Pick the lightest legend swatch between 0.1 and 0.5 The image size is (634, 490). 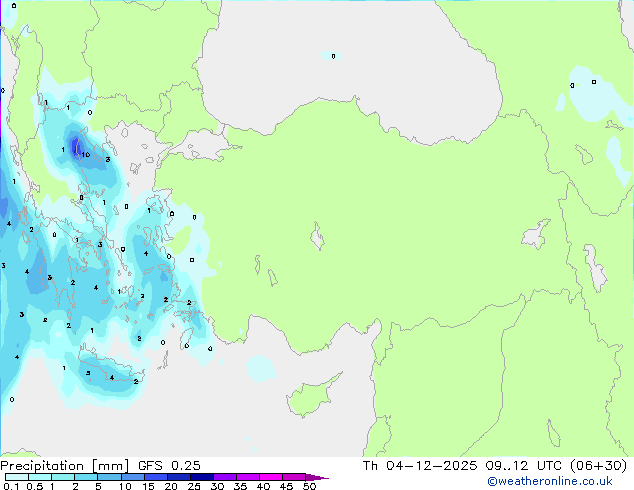[17, 477]
